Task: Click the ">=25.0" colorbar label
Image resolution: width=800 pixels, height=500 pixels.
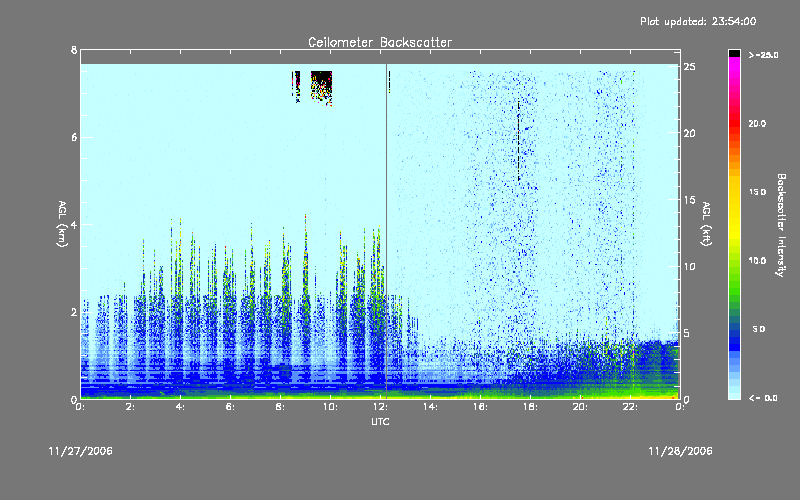Action: [x=763, y=55]
